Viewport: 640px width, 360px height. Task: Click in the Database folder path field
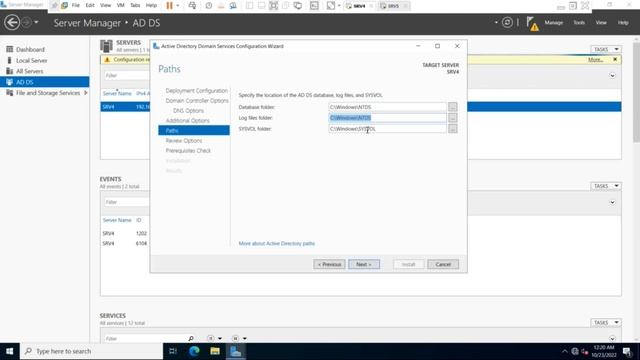tap(387, 107)
